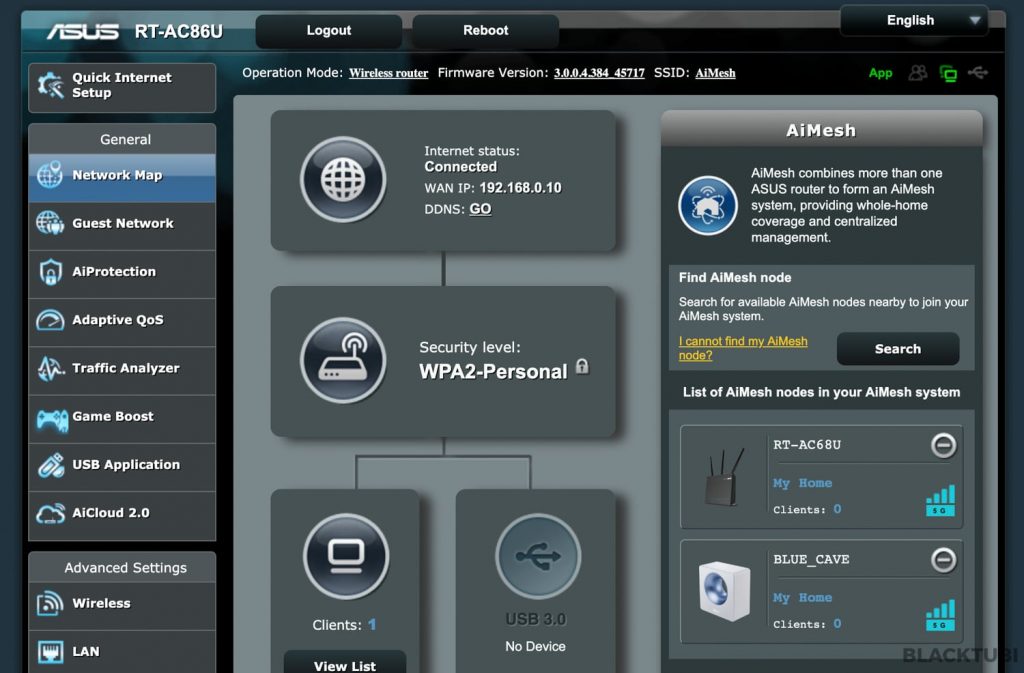The image size is (1024, 673).
Task: Open Guest Network settings
Action: (122, 224)
